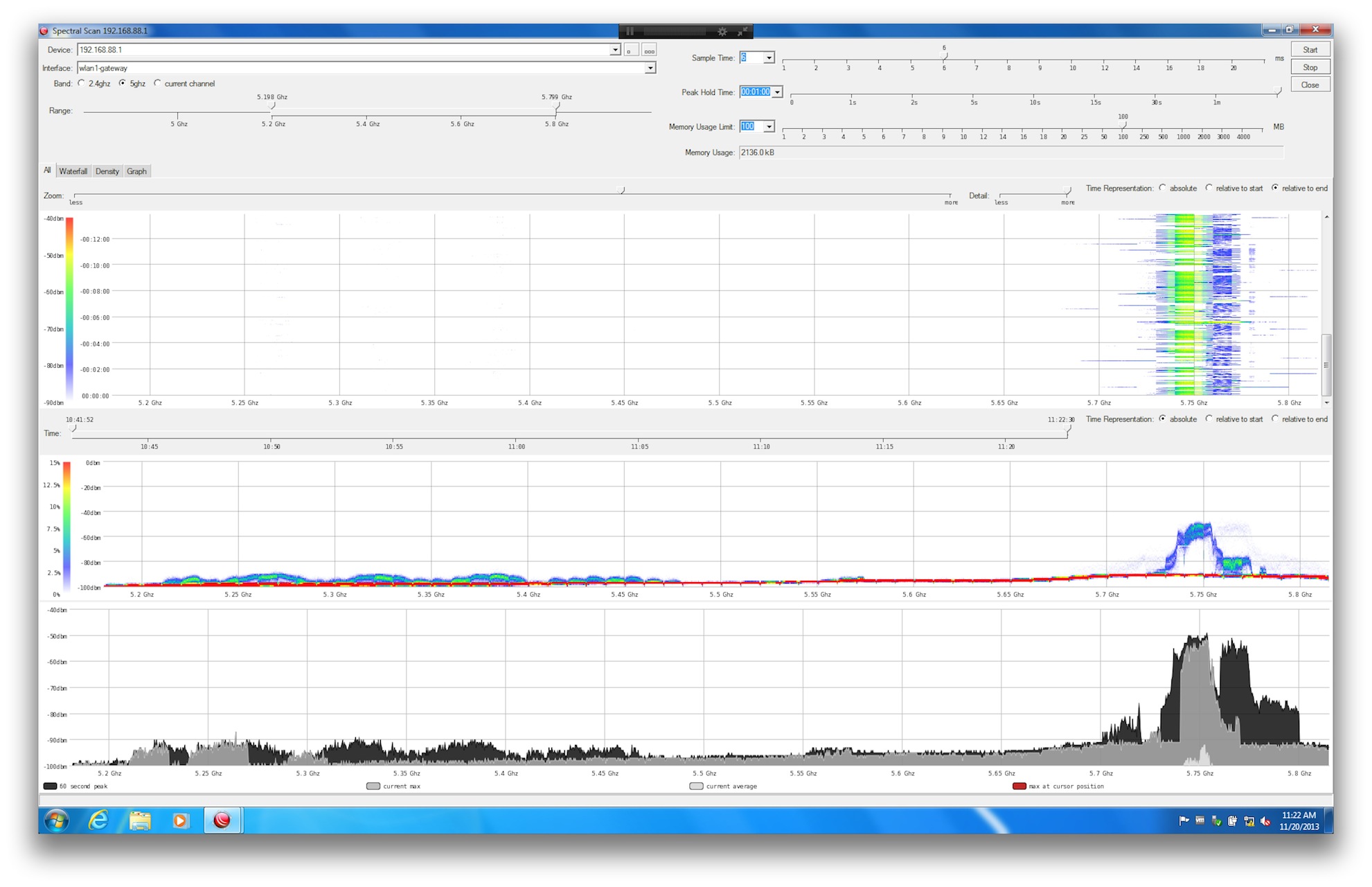The height and width of the screenshot is (887, 1372).
Task: Select the 2.4ghz band radio button
Action: (x=82, y=83)
